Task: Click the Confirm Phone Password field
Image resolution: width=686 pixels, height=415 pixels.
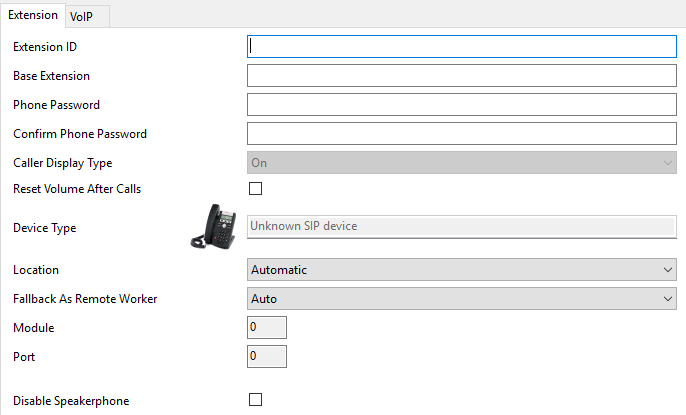Action: 461,134
